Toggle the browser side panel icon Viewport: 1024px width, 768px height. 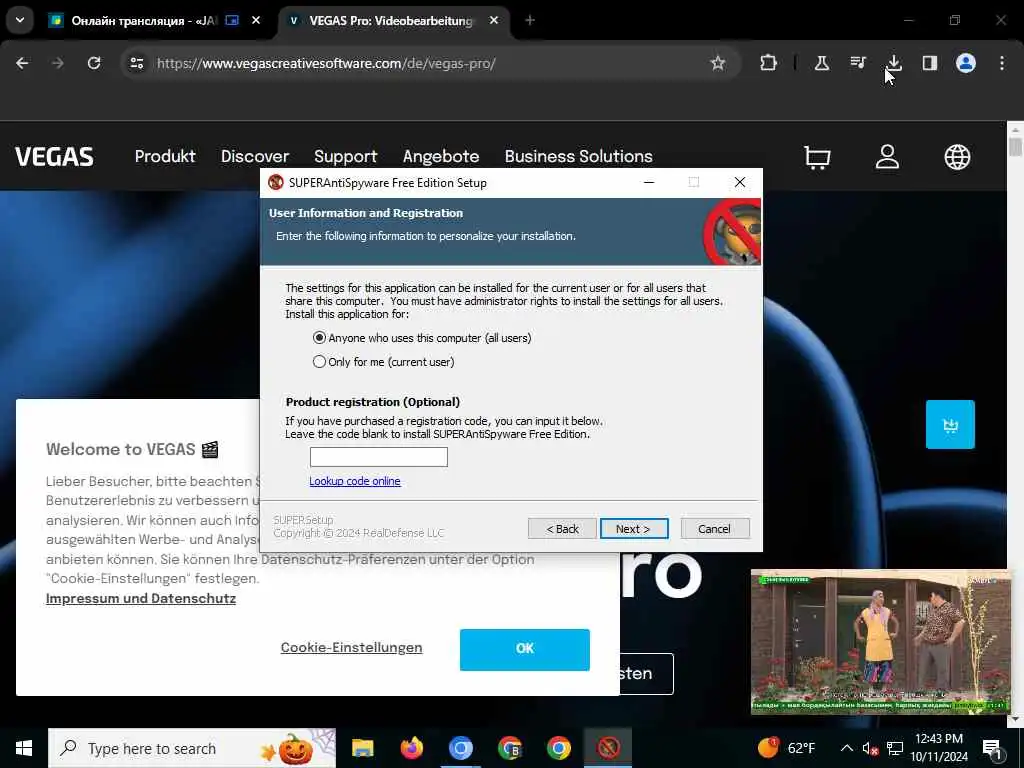(x=930, y=63)
